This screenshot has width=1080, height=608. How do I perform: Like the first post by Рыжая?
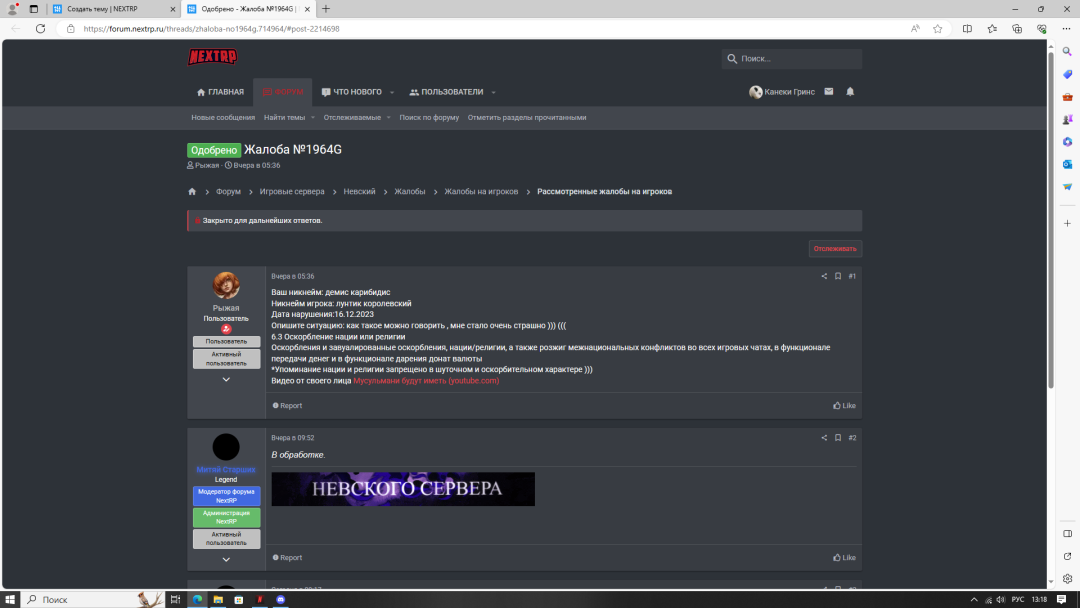click(x=844, y=406)
